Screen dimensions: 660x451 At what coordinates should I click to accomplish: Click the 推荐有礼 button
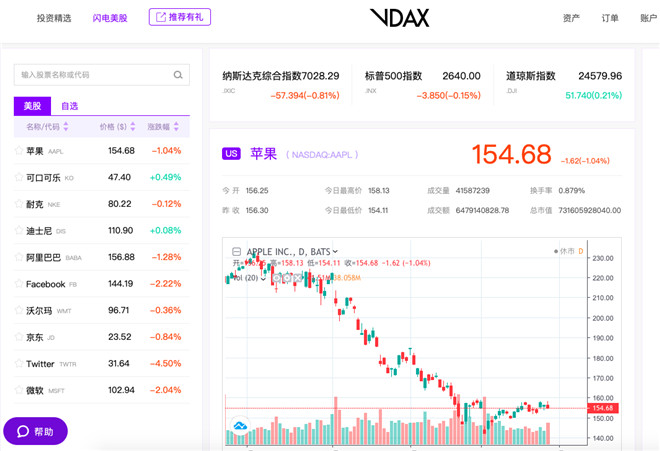pos(180,17)
